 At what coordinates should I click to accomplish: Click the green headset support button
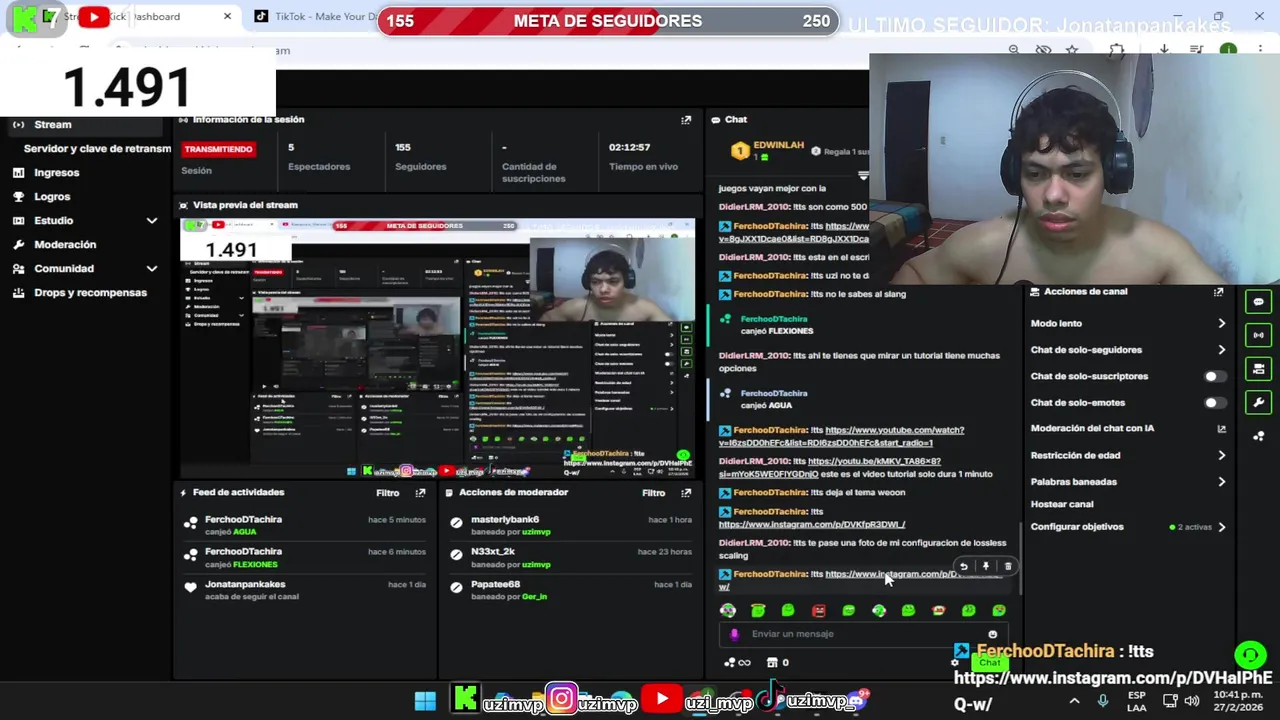point(1250,656)
